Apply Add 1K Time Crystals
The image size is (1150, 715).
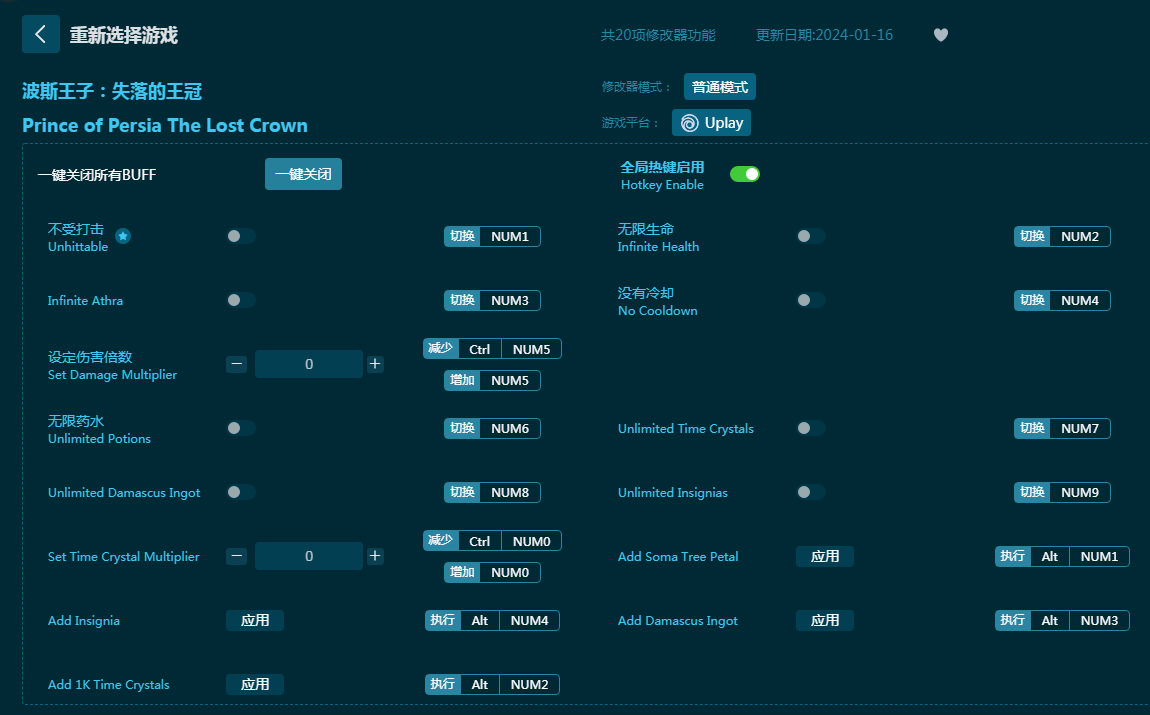click(254, 684)
